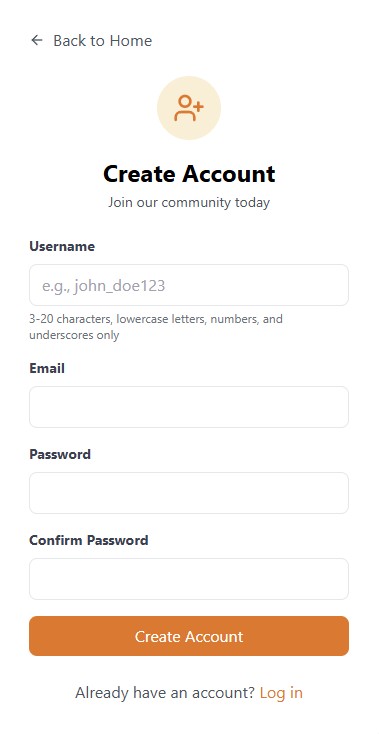Go to the Back to Home link
Viewport: 379px width, 734px height.
(91, 41)
